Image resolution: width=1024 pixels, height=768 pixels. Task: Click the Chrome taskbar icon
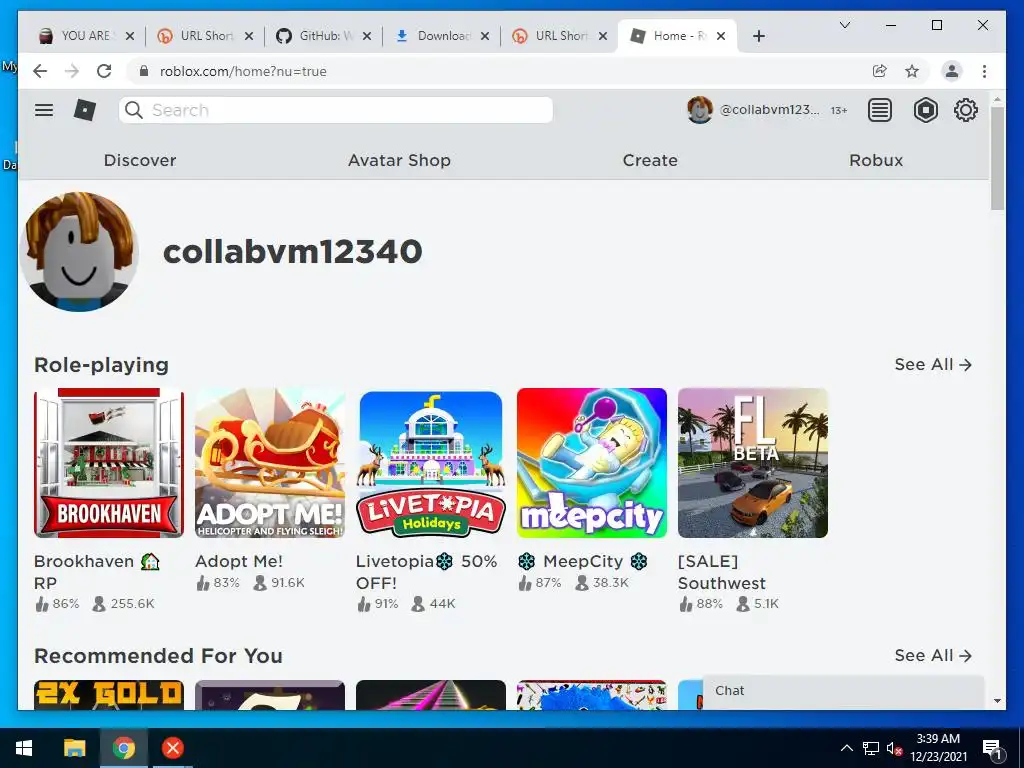point(123,748)
